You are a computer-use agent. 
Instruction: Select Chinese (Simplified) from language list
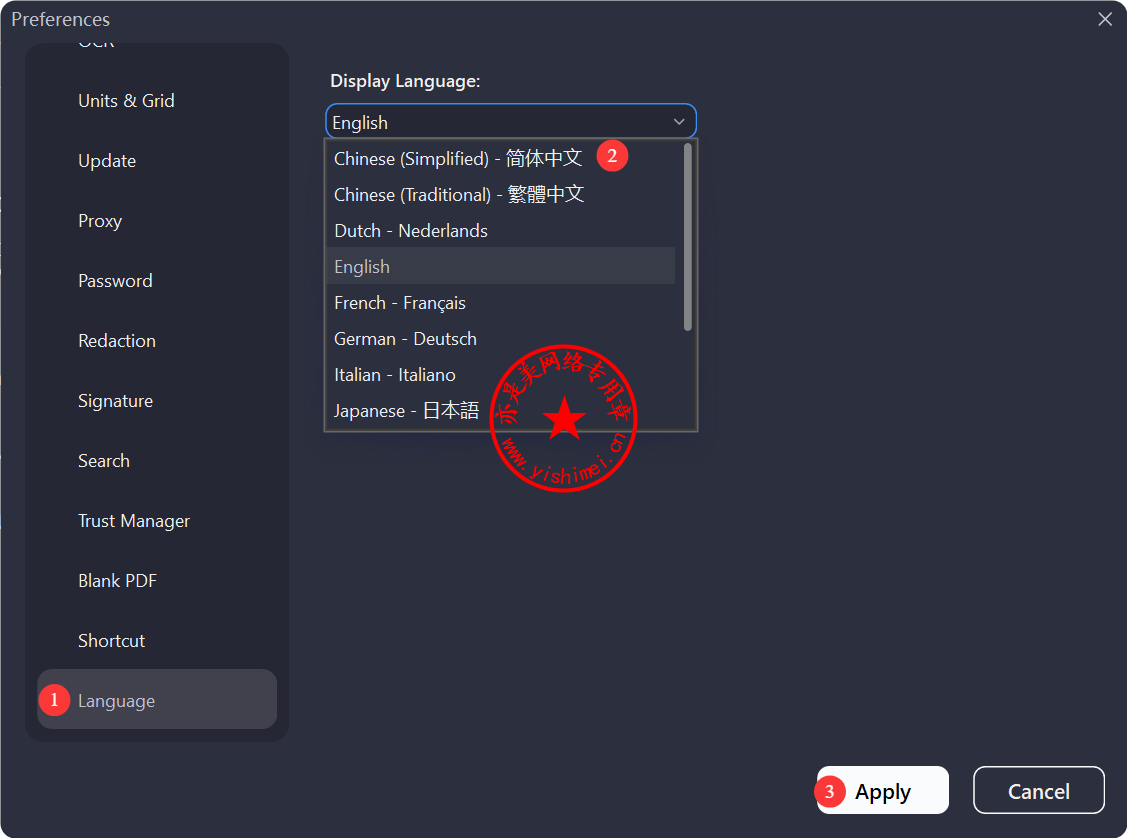[457, 158]
